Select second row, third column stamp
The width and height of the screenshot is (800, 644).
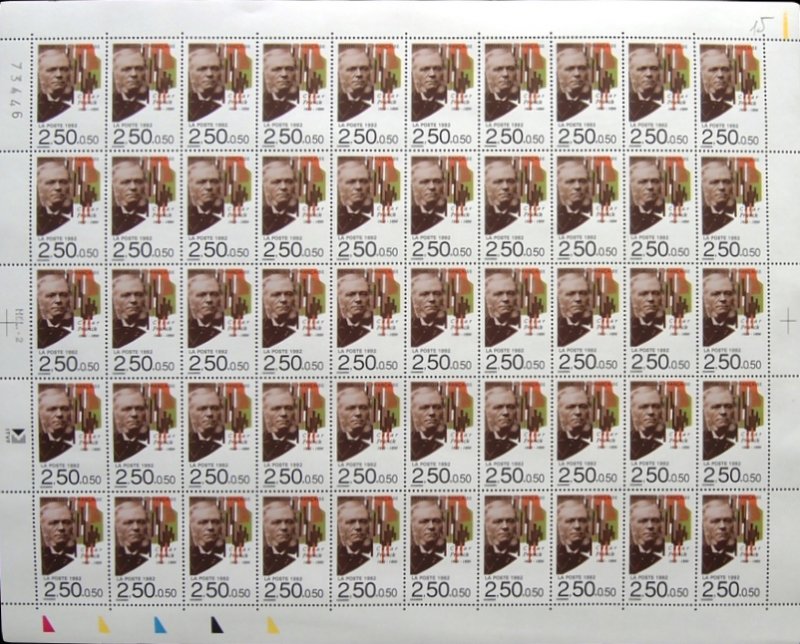[218, 207]
